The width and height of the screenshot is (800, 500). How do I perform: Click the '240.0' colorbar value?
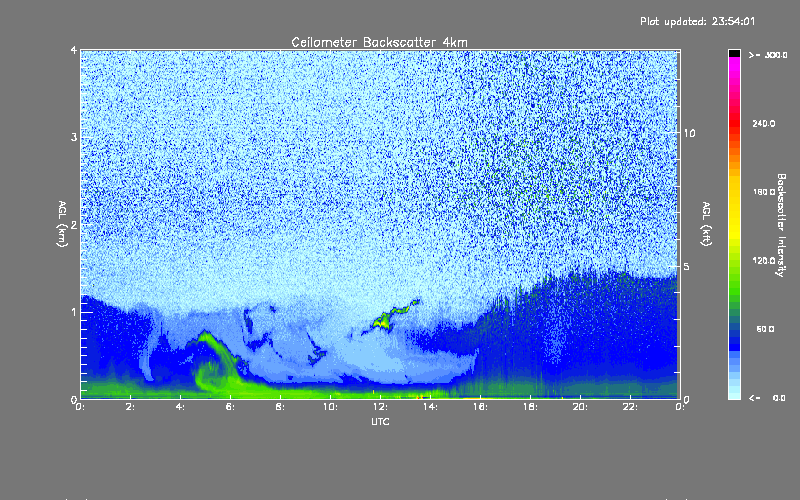pos(764,124)
